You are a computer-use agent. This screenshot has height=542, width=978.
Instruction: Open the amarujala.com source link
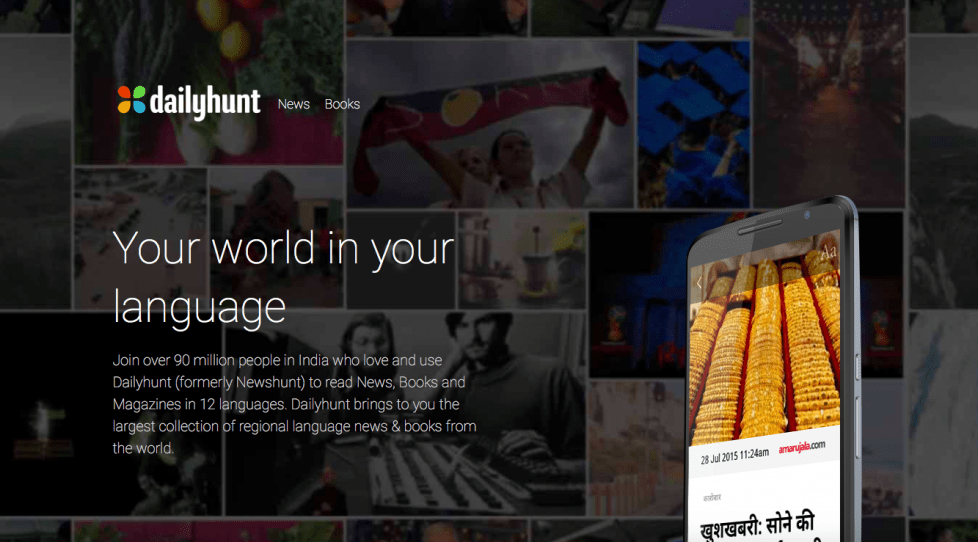coord(802,446)
